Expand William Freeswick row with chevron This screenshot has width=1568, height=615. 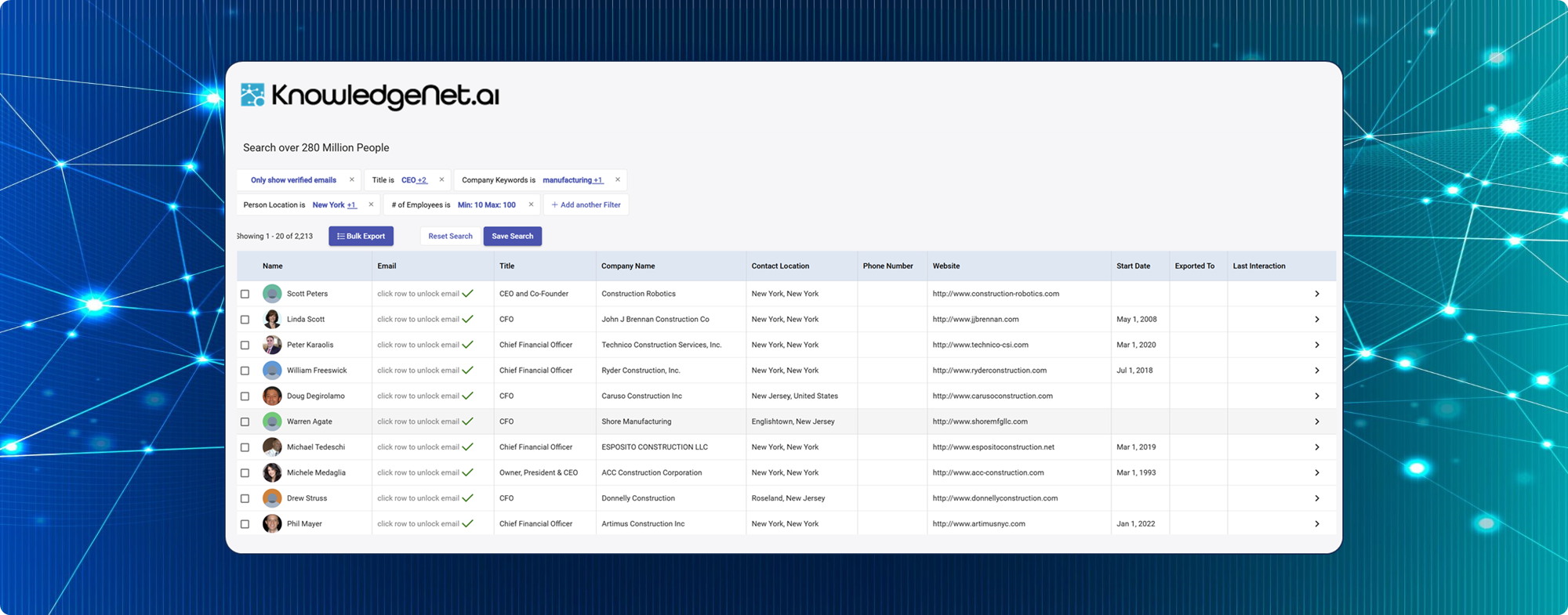[1317, 371]
